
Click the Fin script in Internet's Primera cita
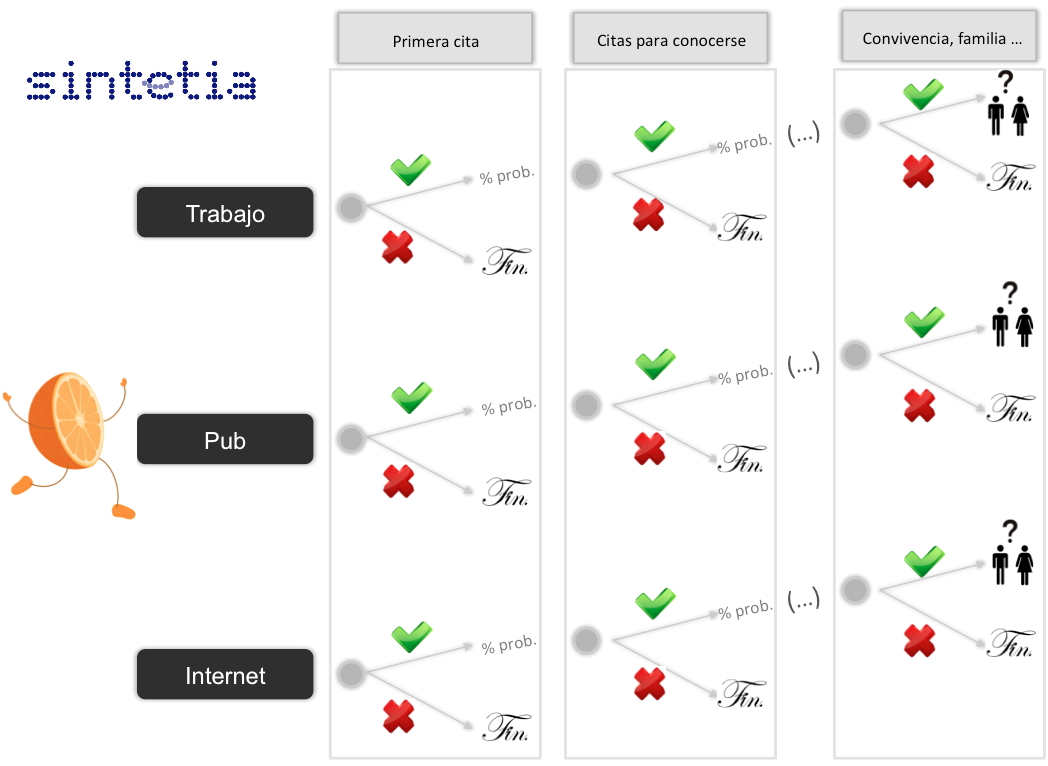pyautogui.click(x=507, y=727)
